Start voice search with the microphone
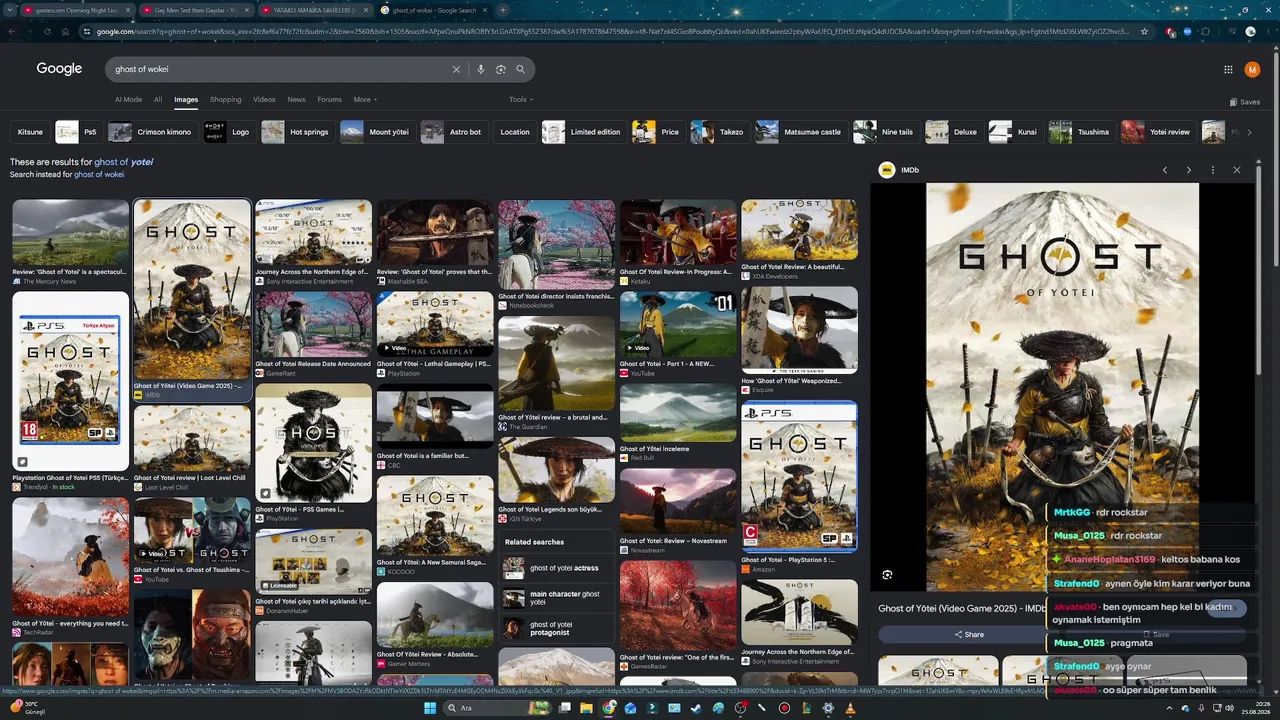 pos(481,70)
